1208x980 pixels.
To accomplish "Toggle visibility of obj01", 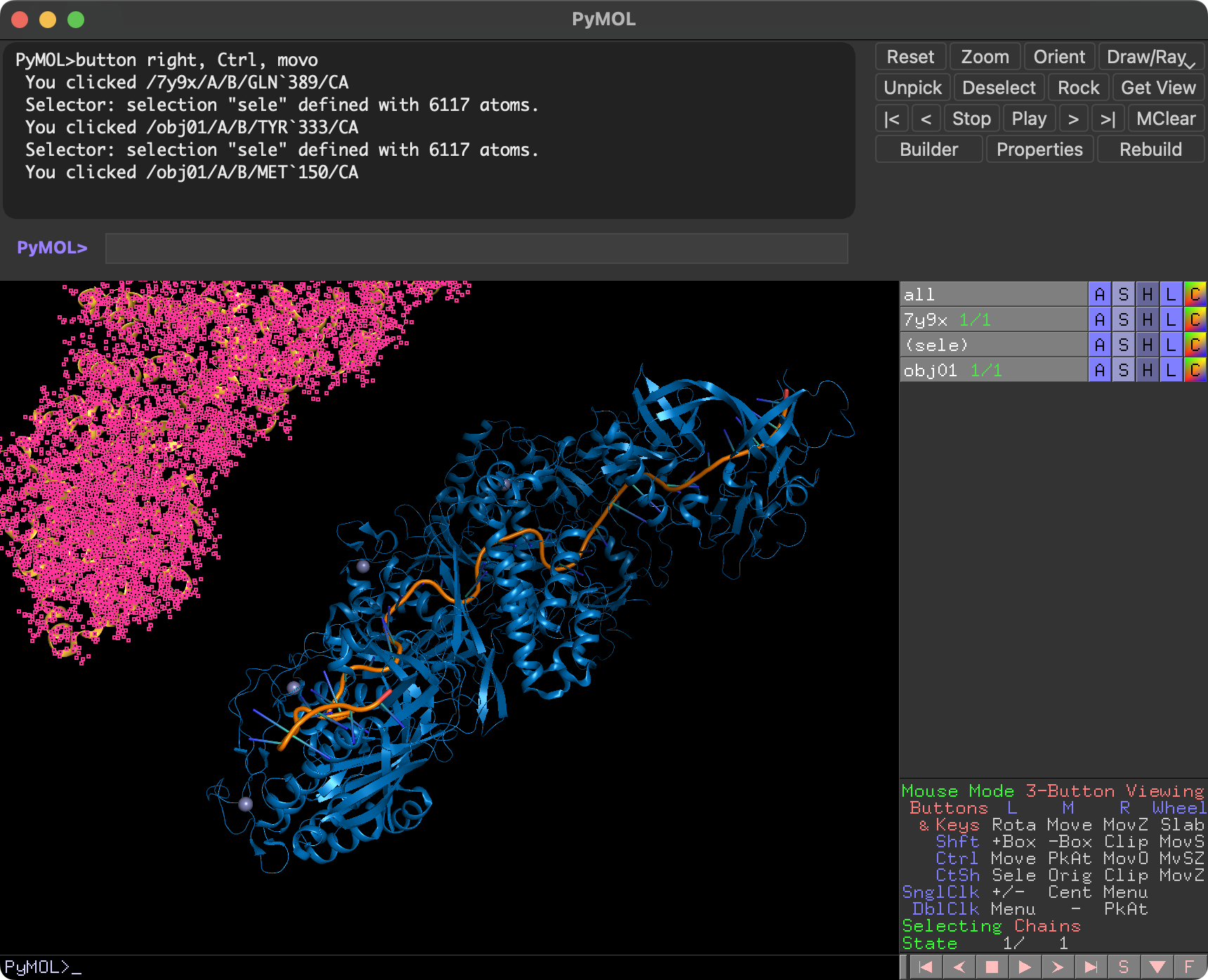I will coord(931,369).
